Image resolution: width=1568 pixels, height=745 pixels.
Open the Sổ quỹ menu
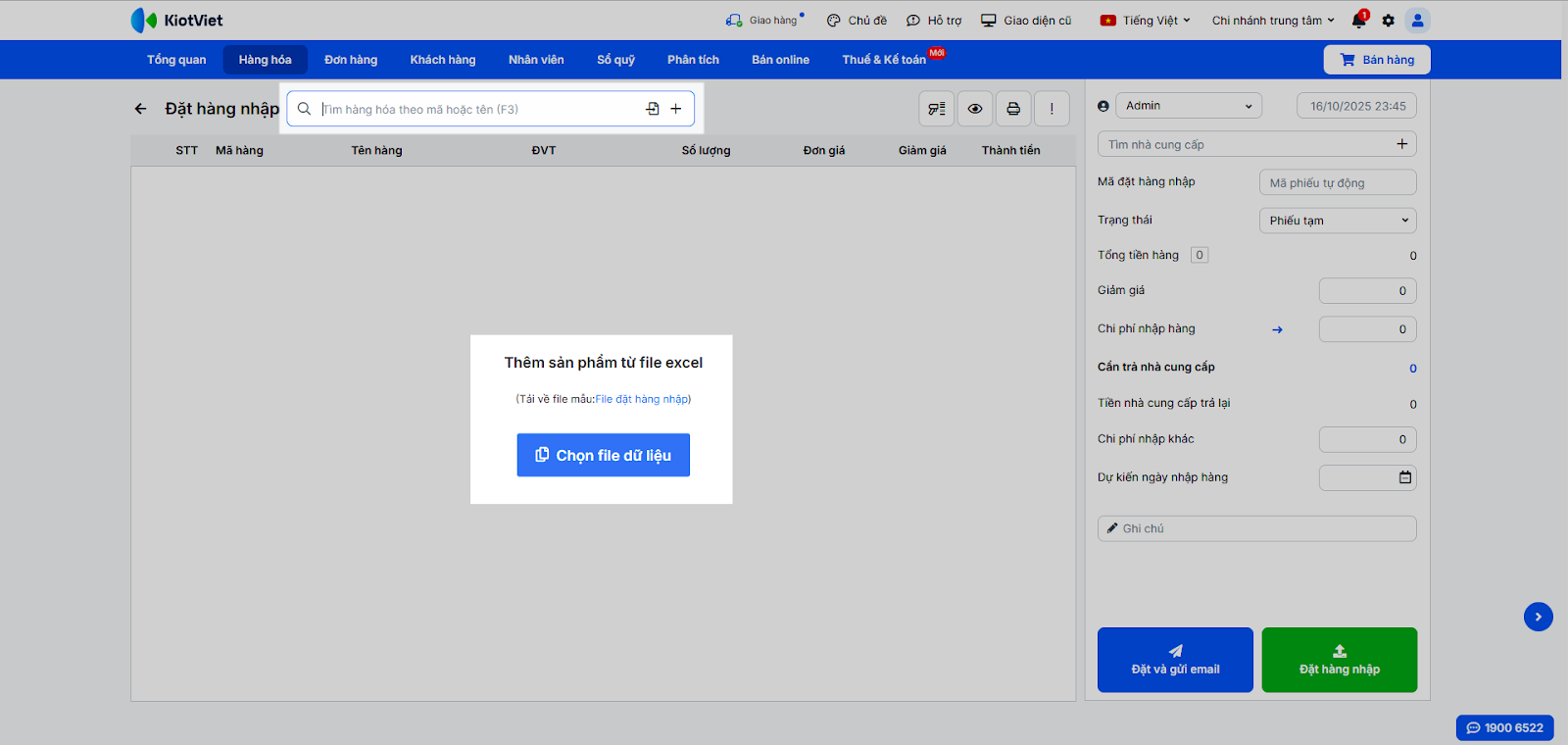pyautogui.click(x=615, y=60)
